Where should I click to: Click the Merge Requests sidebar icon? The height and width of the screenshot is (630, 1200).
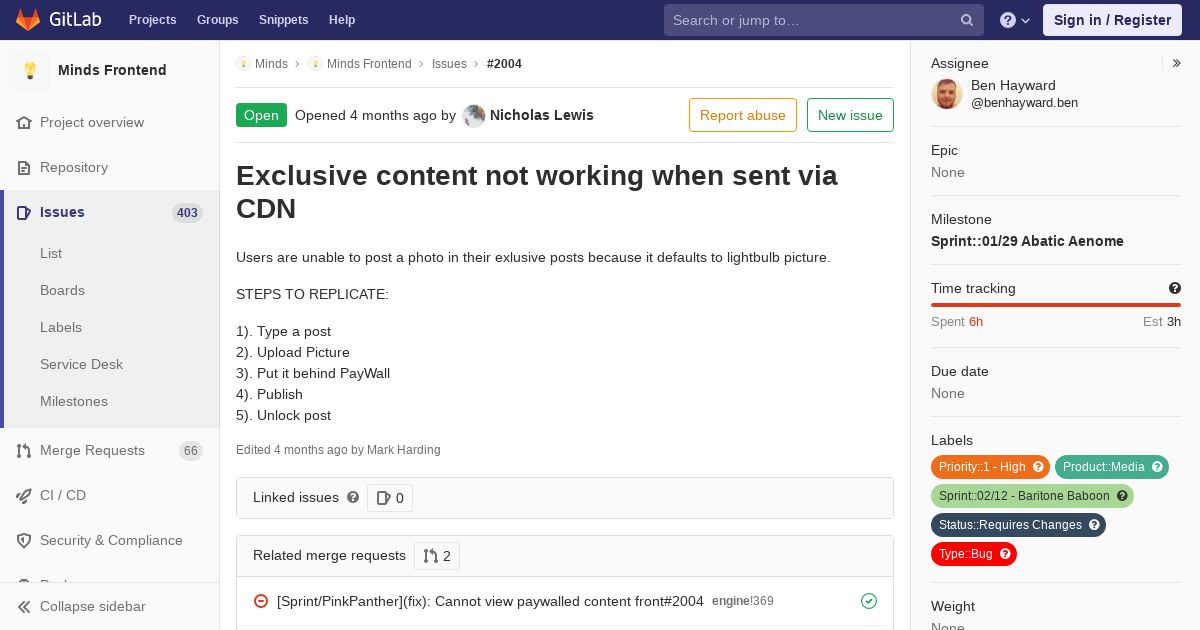coord(24,450)
